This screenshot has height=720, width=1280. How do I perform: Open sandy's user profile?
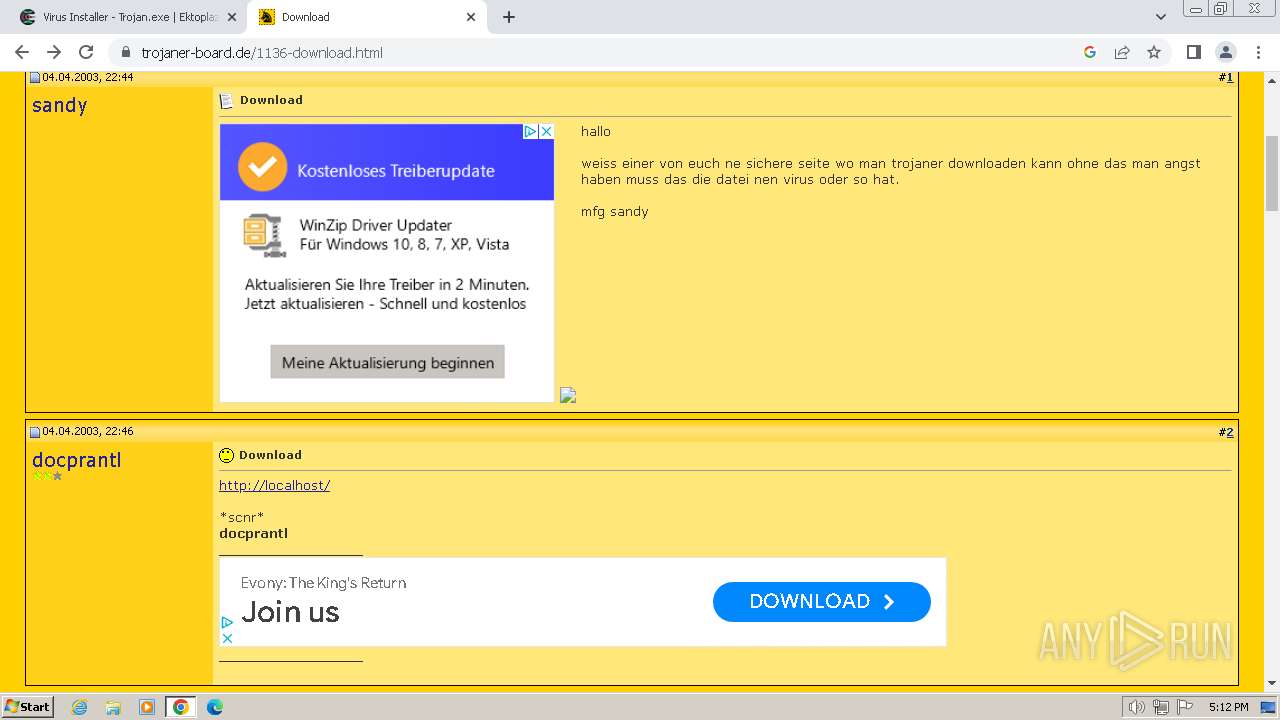59,105
